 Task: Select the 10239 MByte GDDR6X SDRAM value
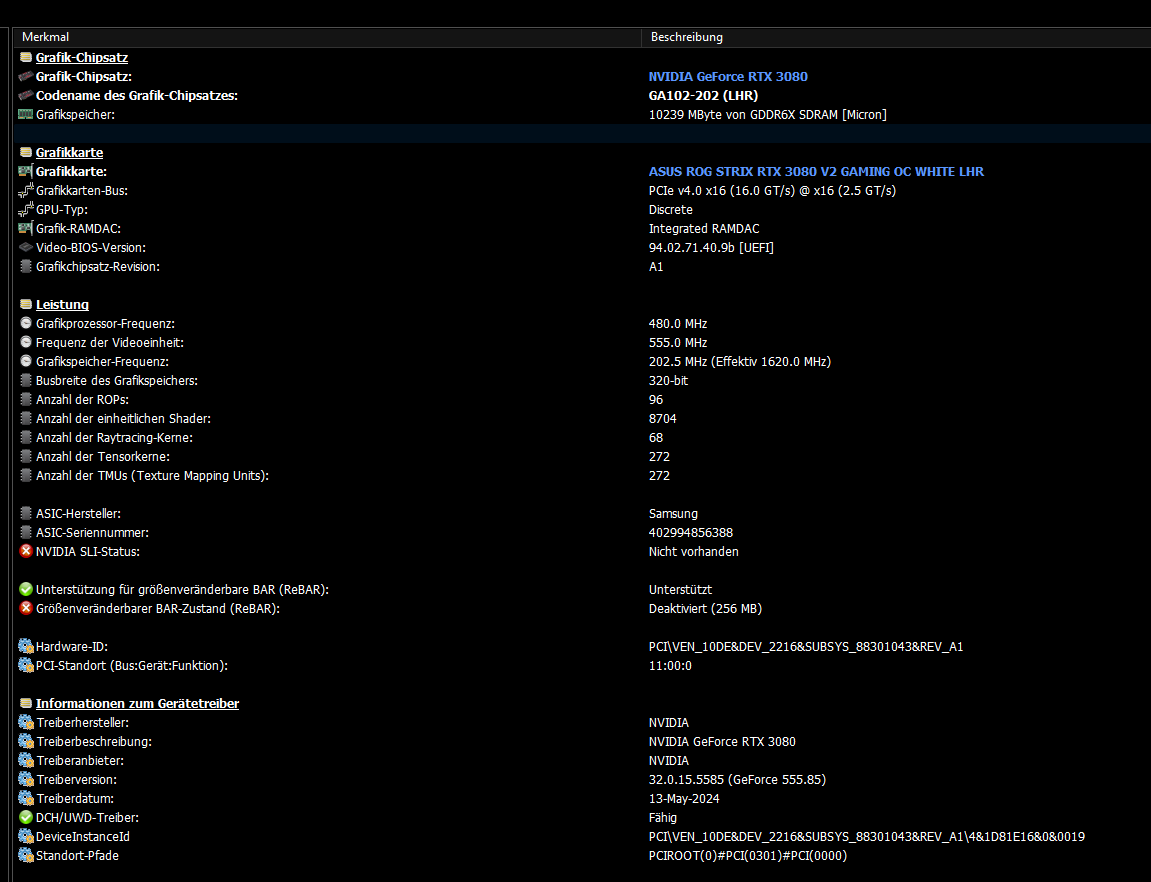click(x=767, y=114)
